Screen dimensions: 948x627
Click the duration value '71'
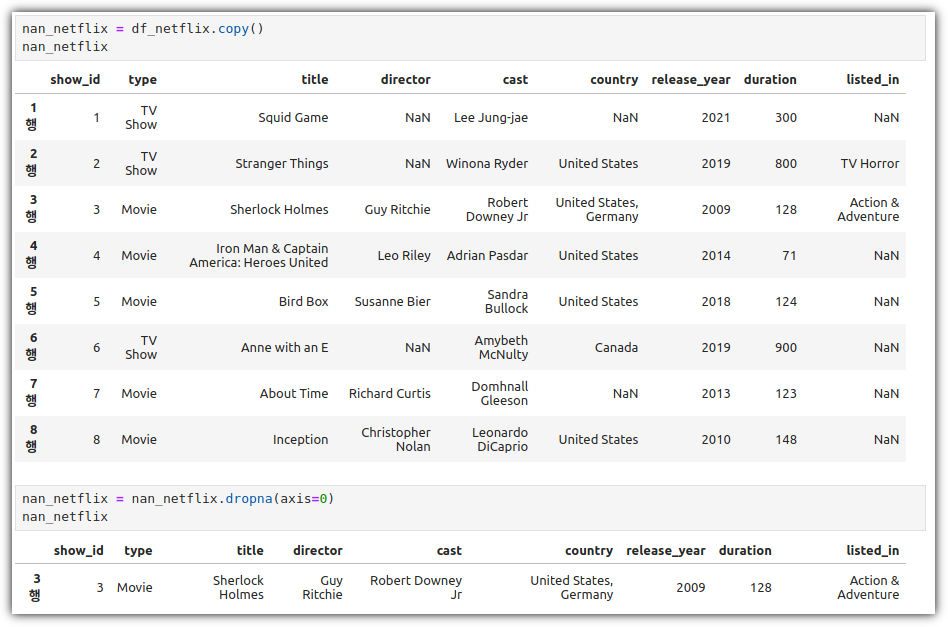click(789, 255)
